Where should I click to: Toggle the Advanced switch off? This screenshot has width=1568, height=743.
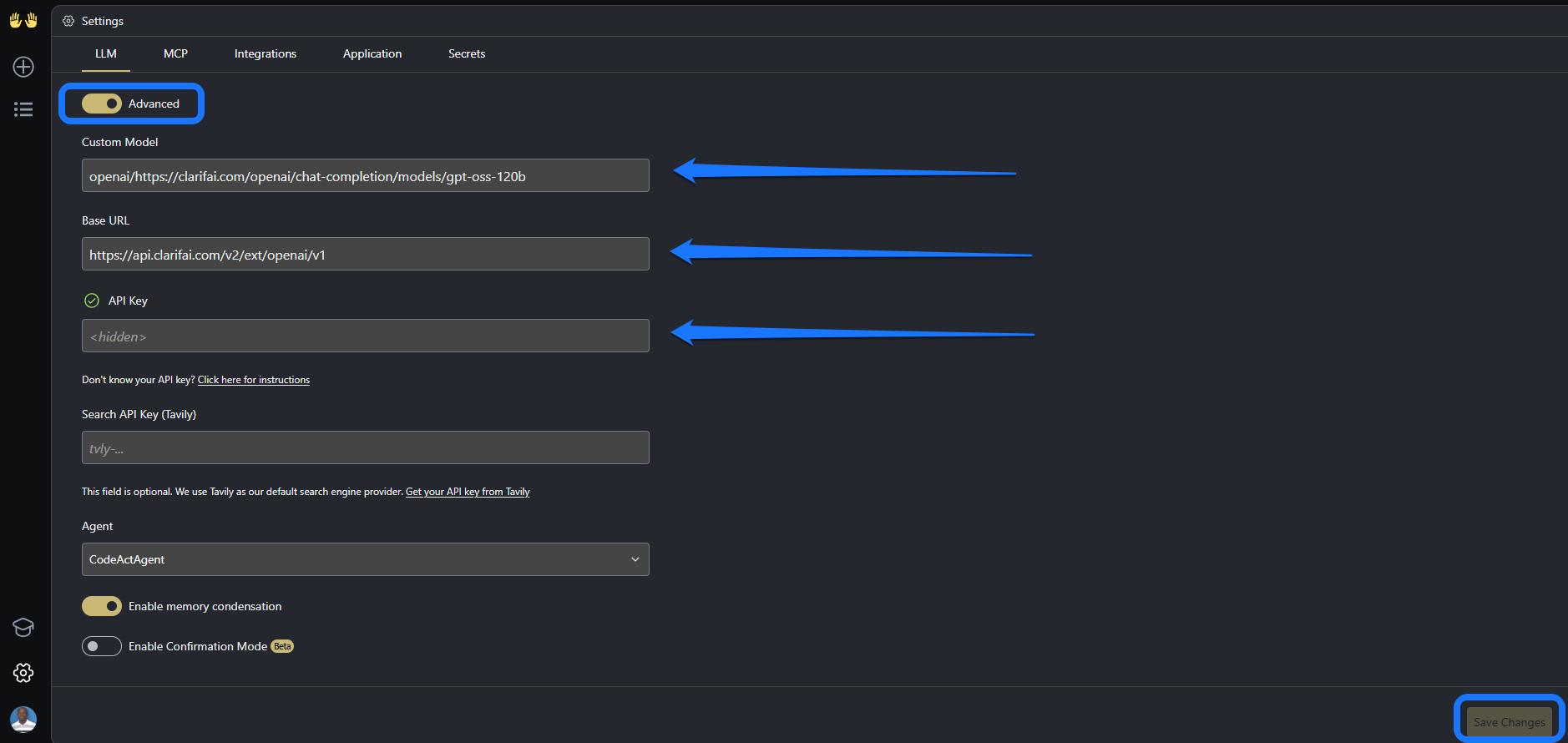[x=102, y=104]
